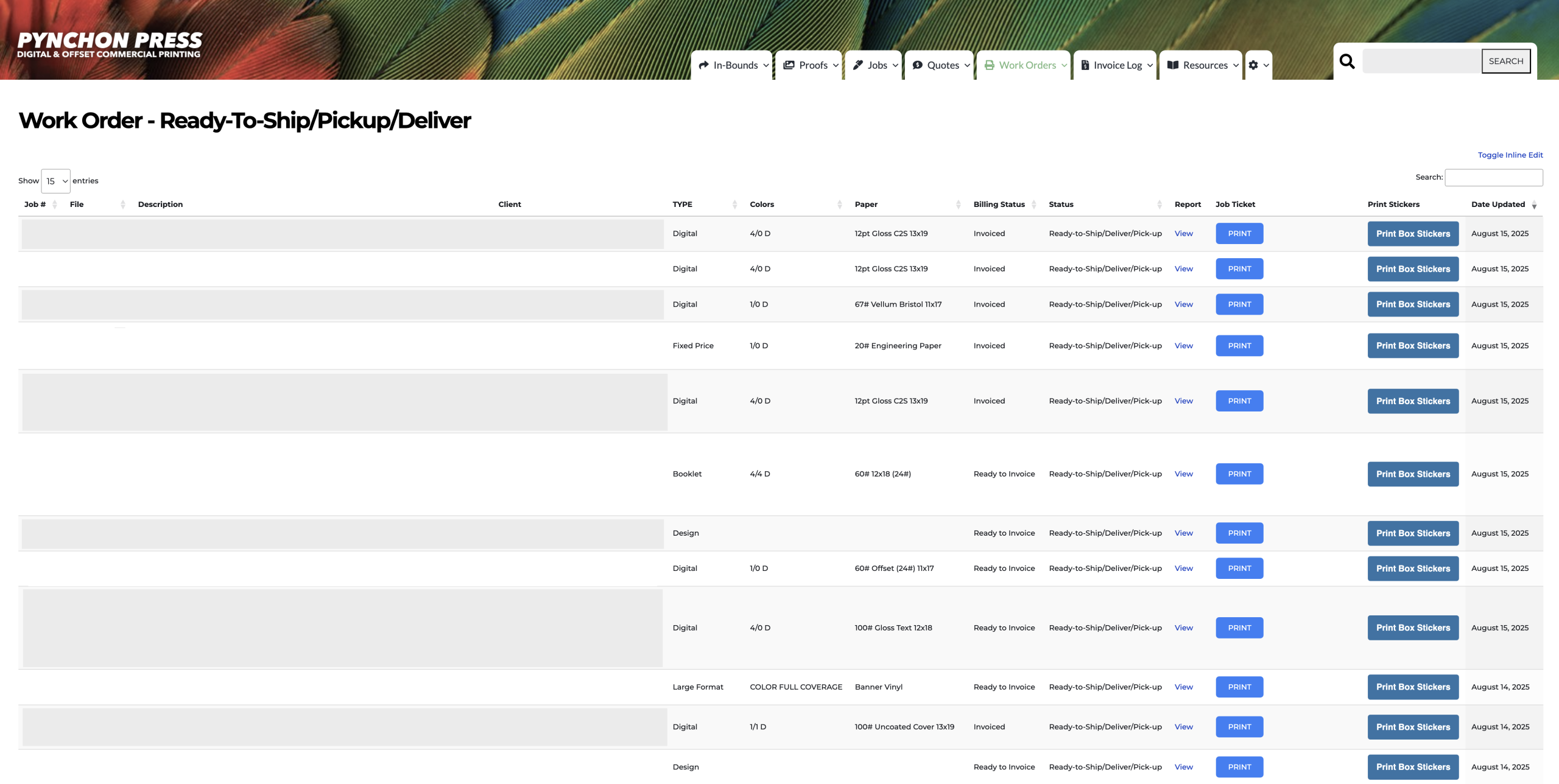Click the Description column header
This screenshot has width=1559, height=784.
(x=160, y=205)
